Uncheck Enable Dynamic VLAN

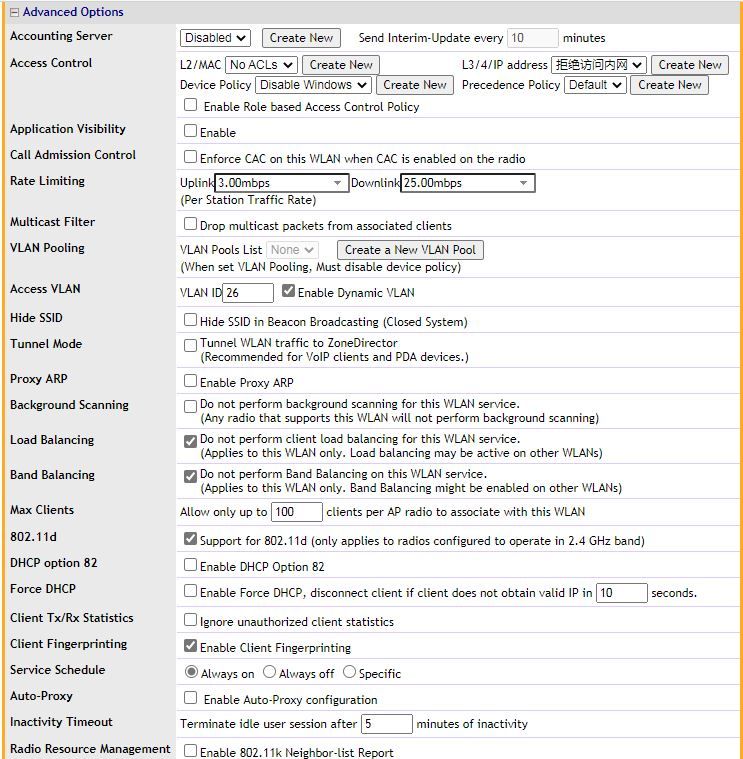[x=289, y=292]
